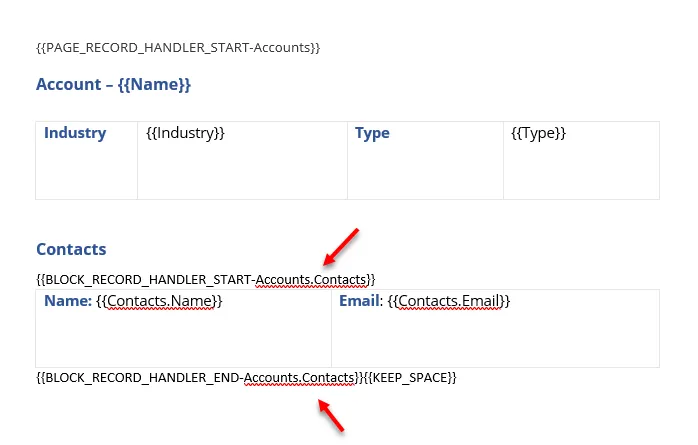This screenshot has width=698, height=445.
Task: Click the {{KEEP_SPACE}} tag
Action: click(x=410, y=378)
